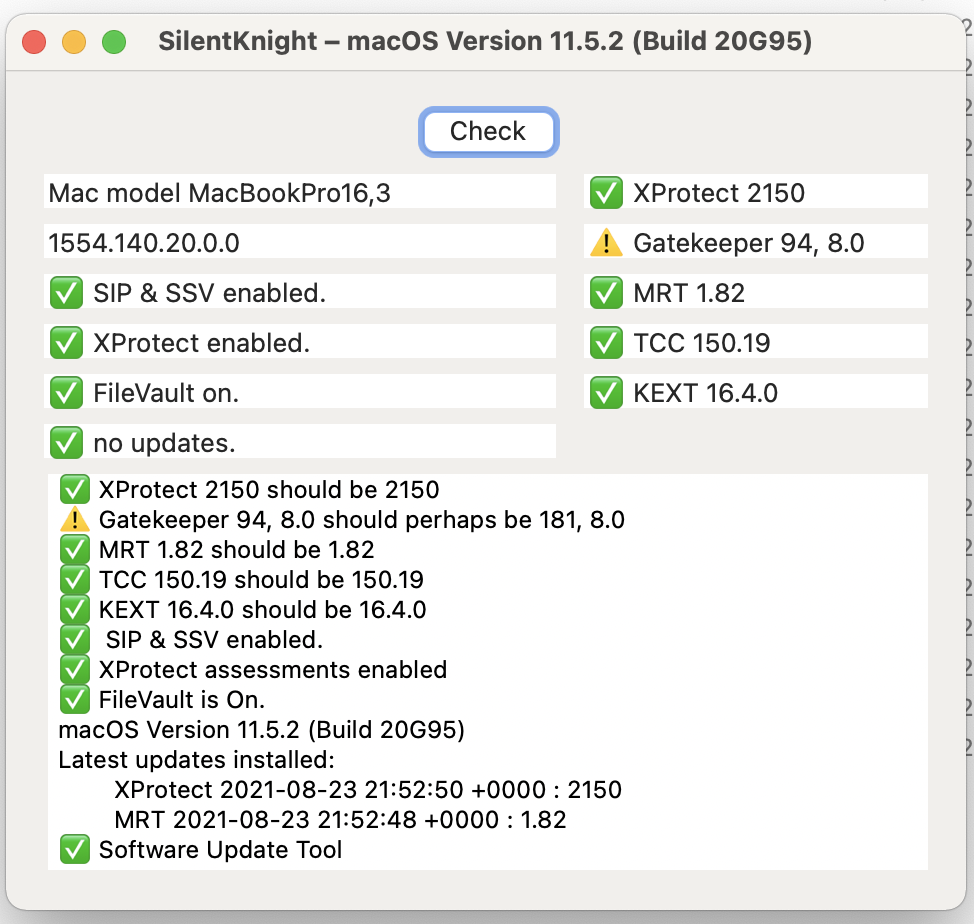Click the checkmark beside FileVault on

(x=66, y=393)
